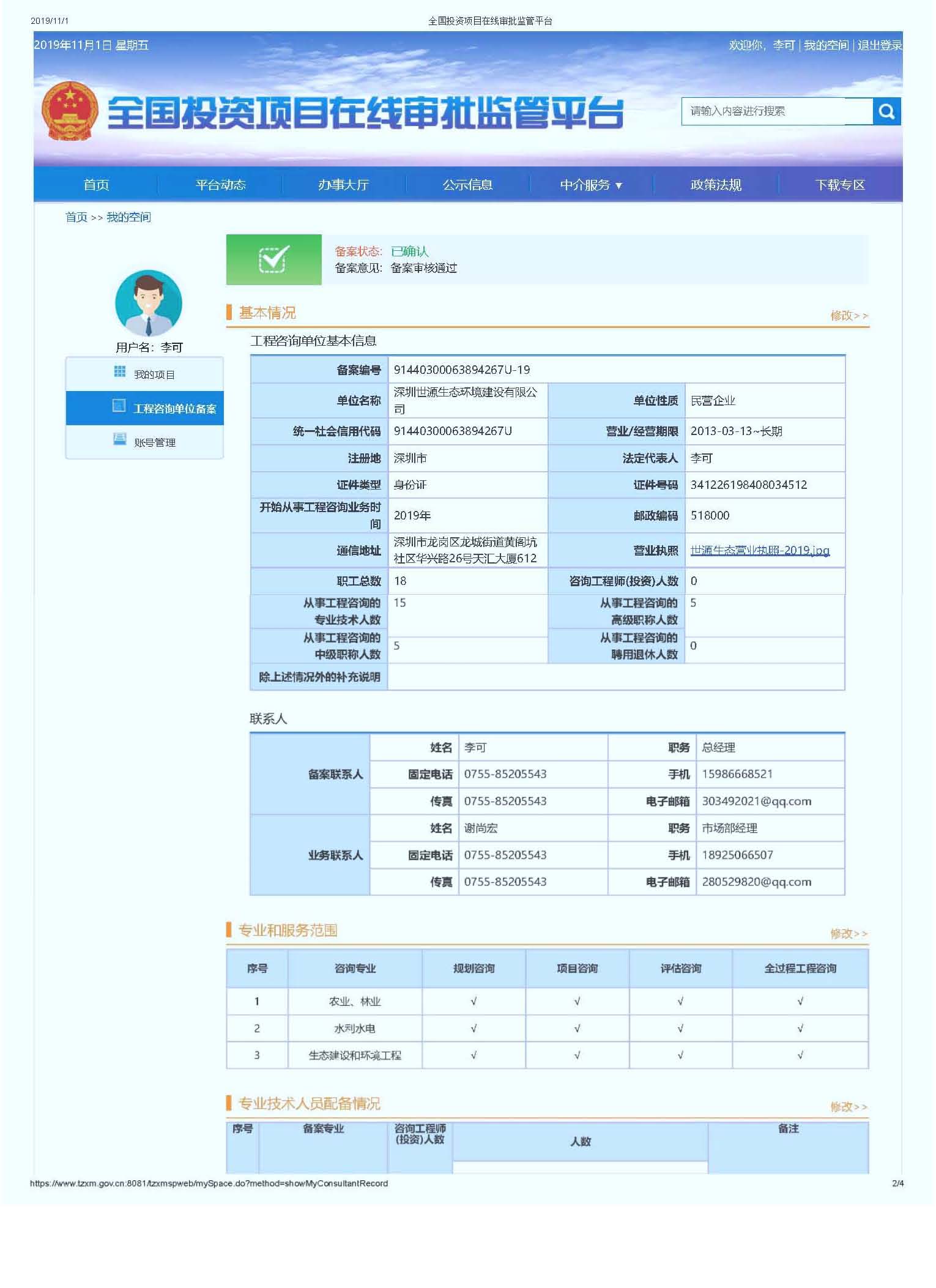
Task: Expand the 中介服务 dropdown arrow
Action: [618, 185]
